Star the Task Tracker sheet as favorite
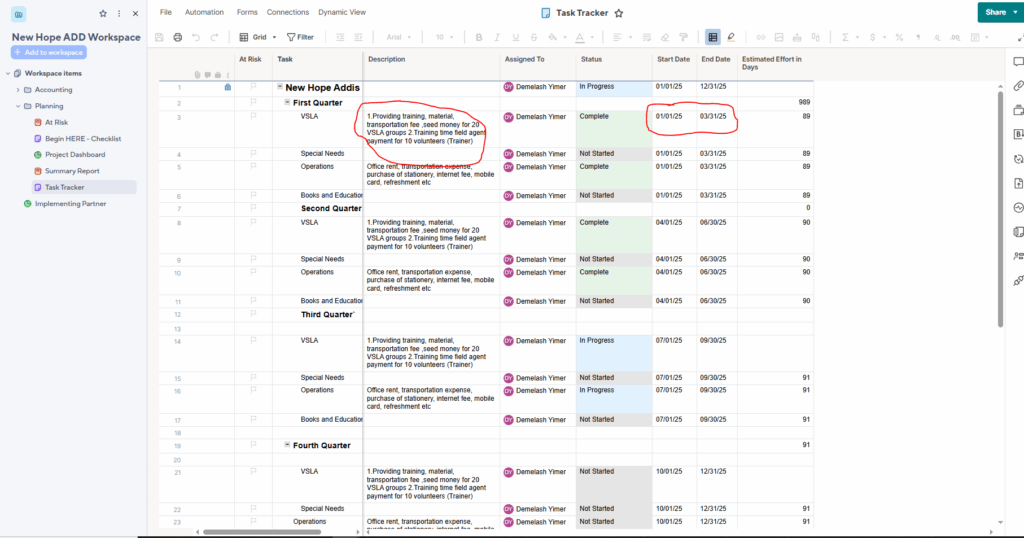This screenshot has width=1024, height=538. click(x=619, y=13)
